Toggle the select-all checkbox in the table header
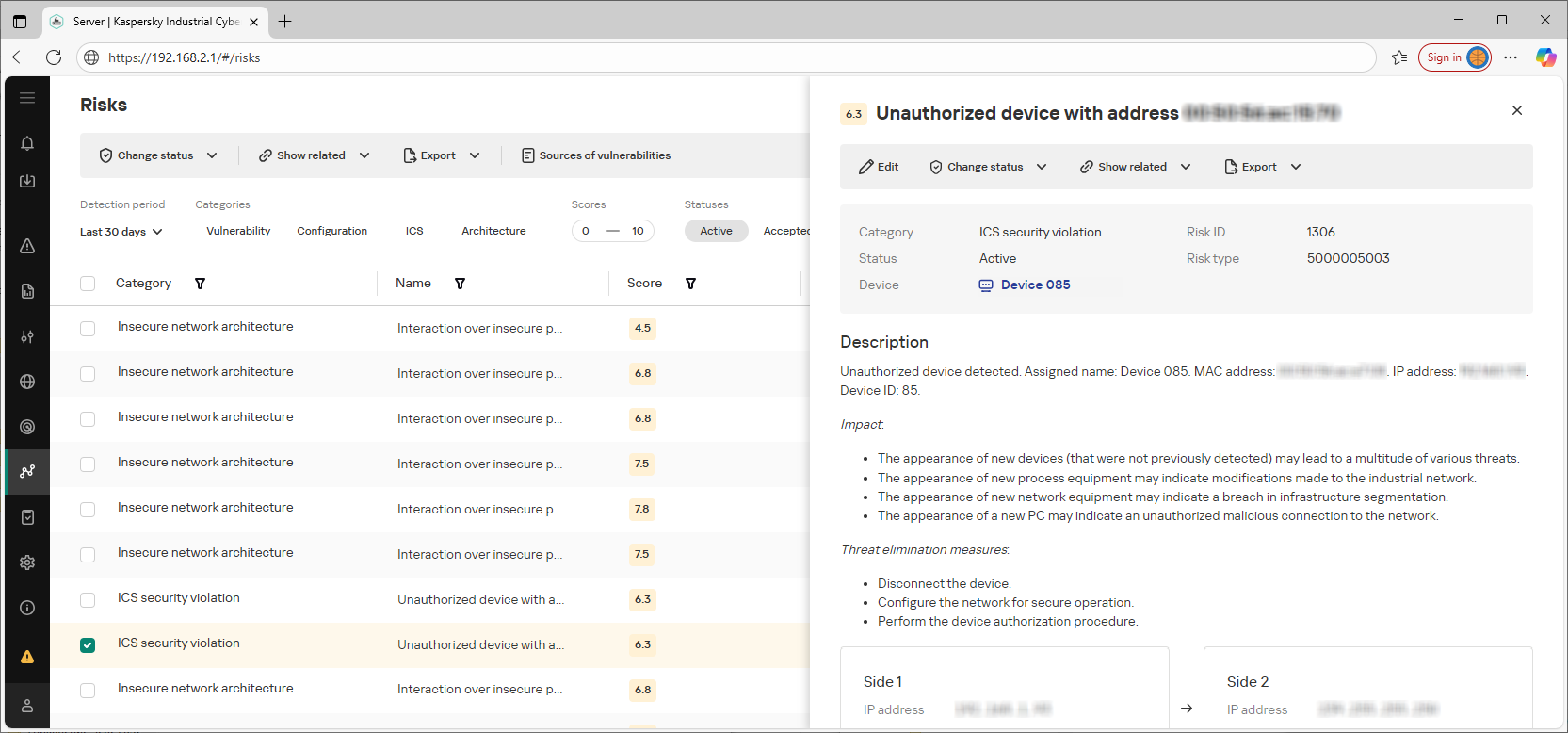Screen dimensions: 1568x733 88,284
